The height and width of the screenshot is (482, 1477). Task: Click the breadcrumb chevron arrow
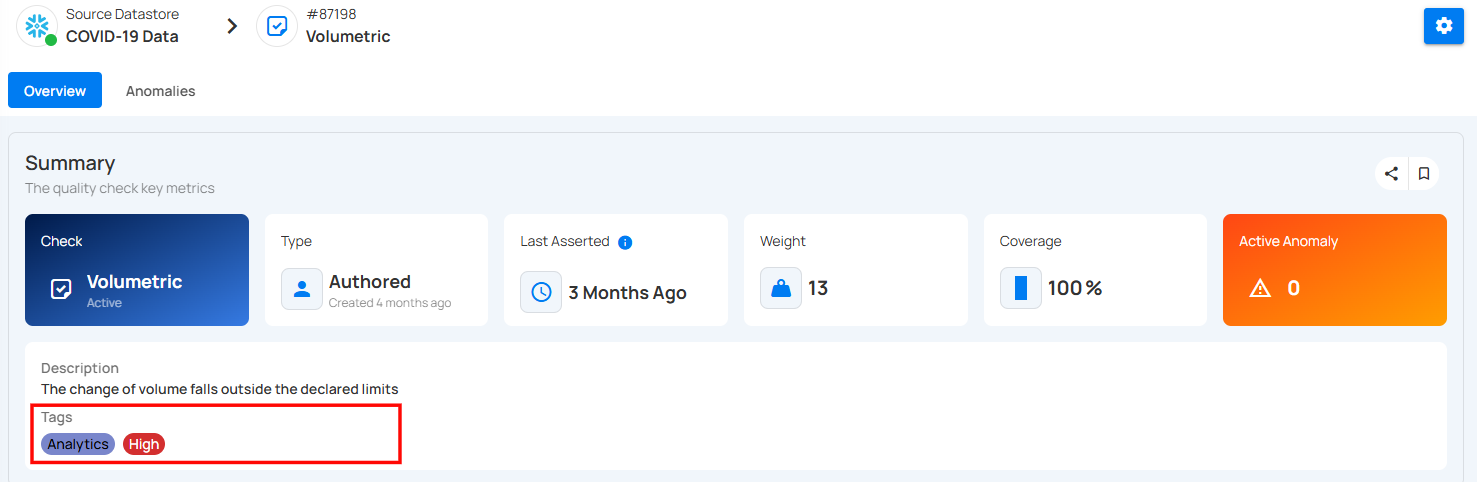tap(232, 26)
